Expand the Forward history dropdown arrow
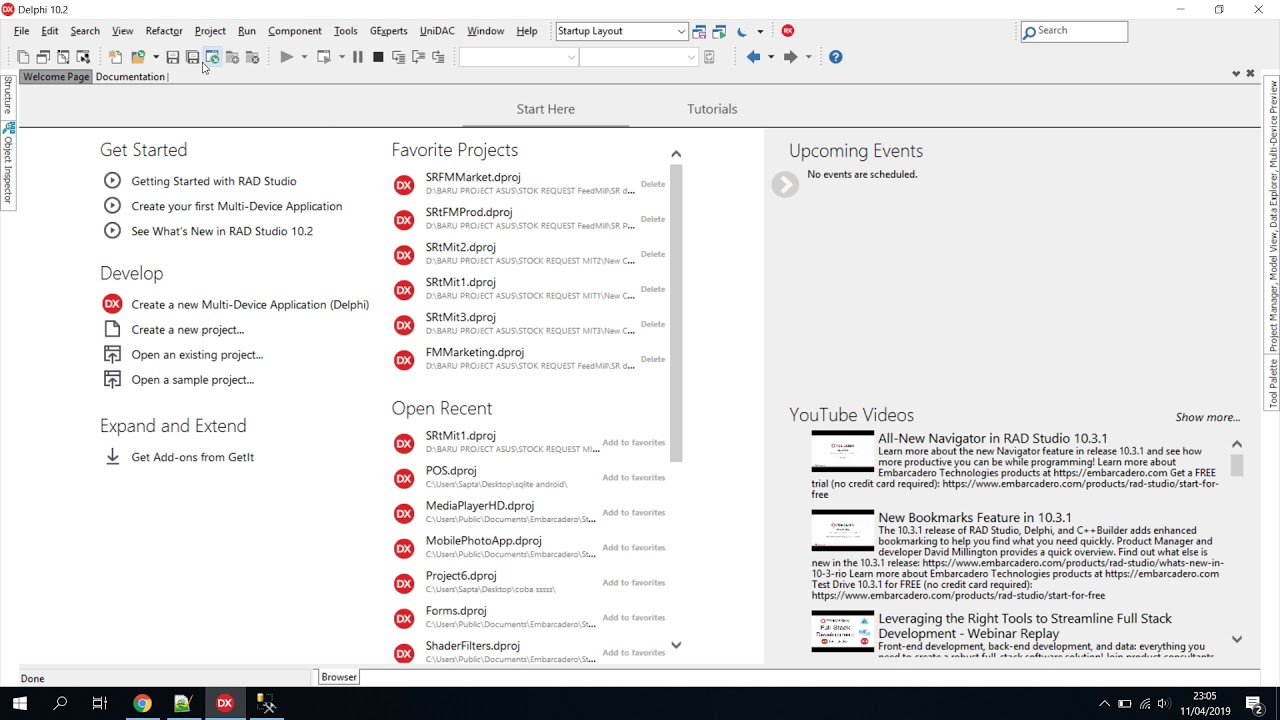 pos(808,57)
